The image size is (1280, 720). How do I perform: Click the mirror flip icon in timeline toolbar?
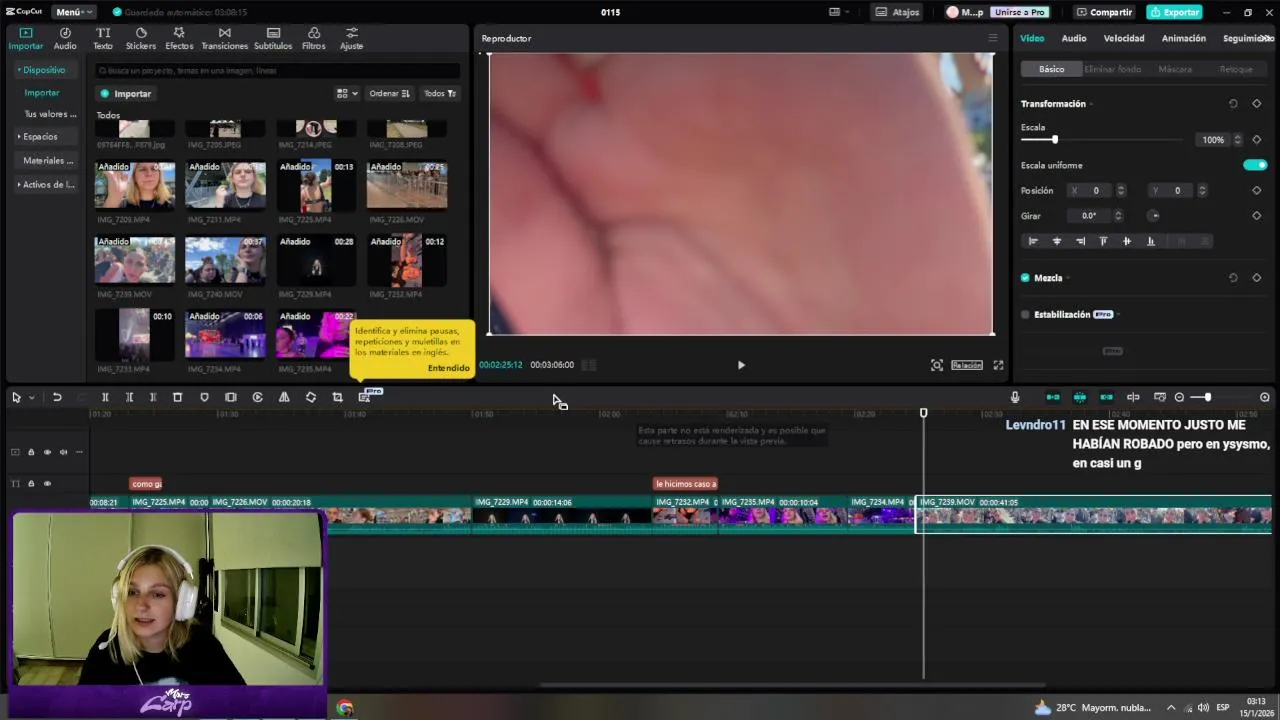[x=284, y=397]
